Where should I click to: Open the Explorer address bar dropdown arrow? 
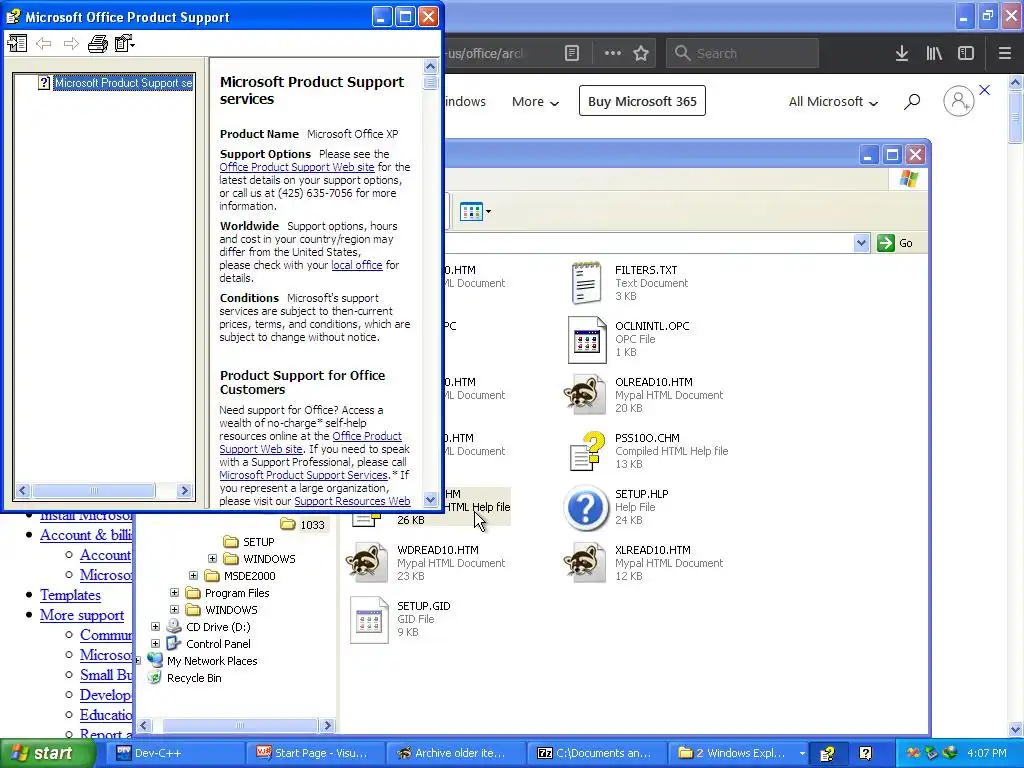(x=861, y=243)
